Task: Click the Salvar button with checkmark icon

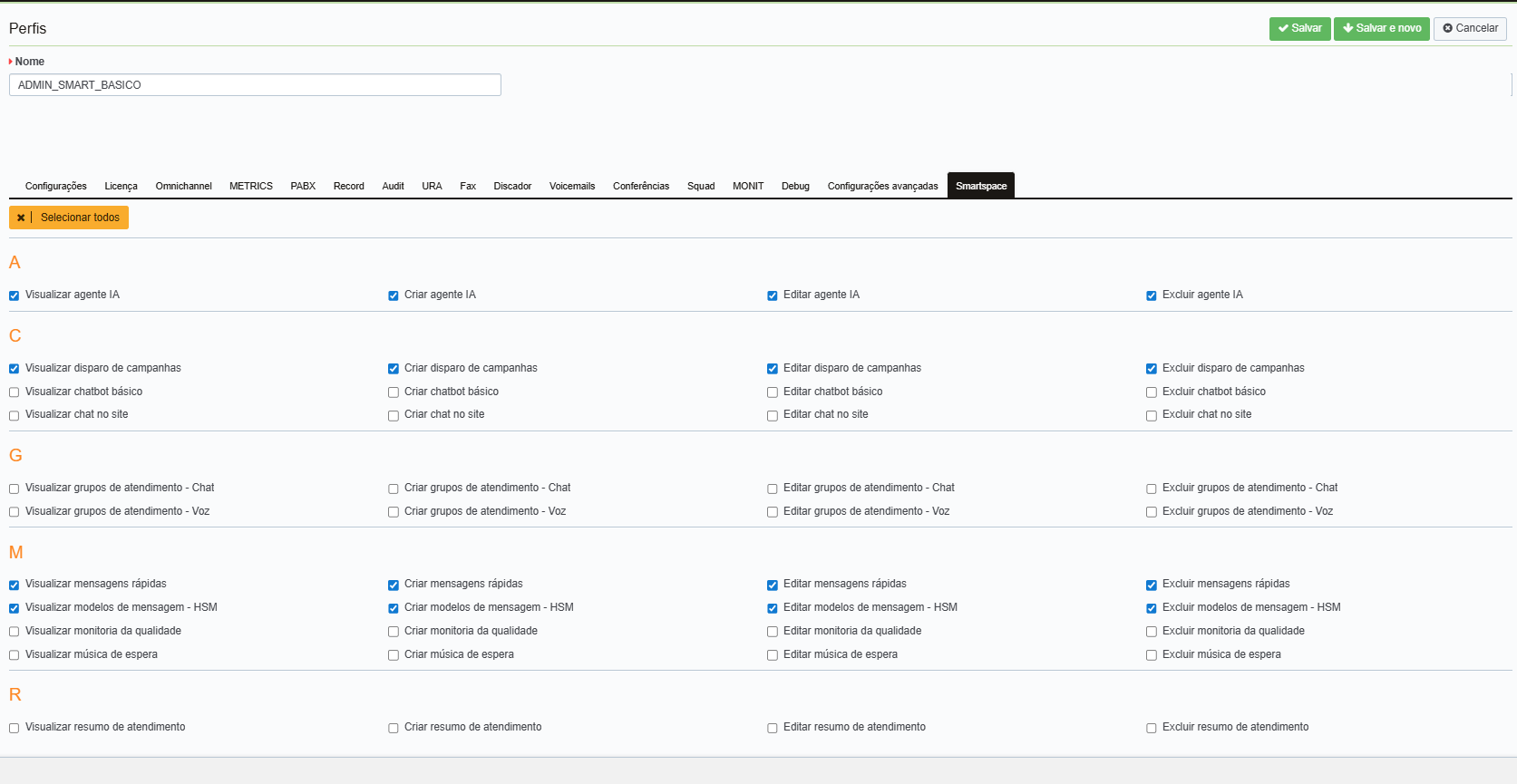Action: pyautogui.click(x=1299, y=28)
